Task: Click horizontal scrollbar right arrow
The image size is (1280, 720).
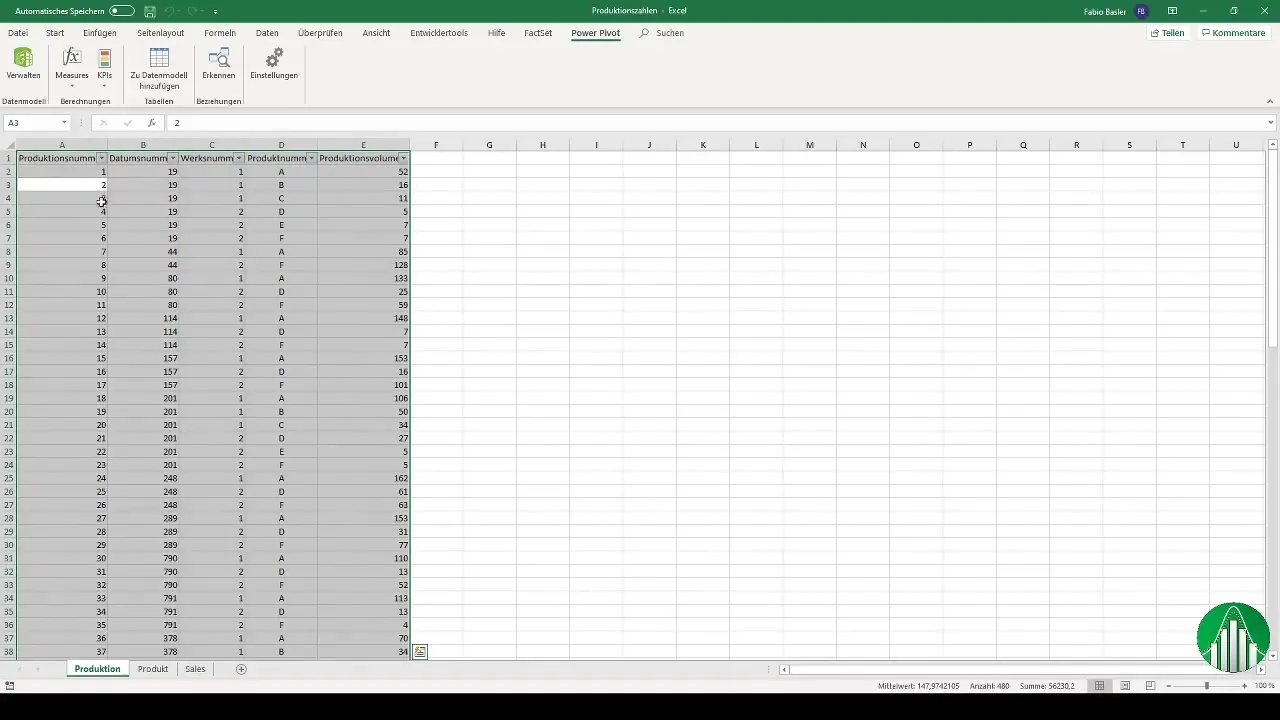Action: point(1260,669)
